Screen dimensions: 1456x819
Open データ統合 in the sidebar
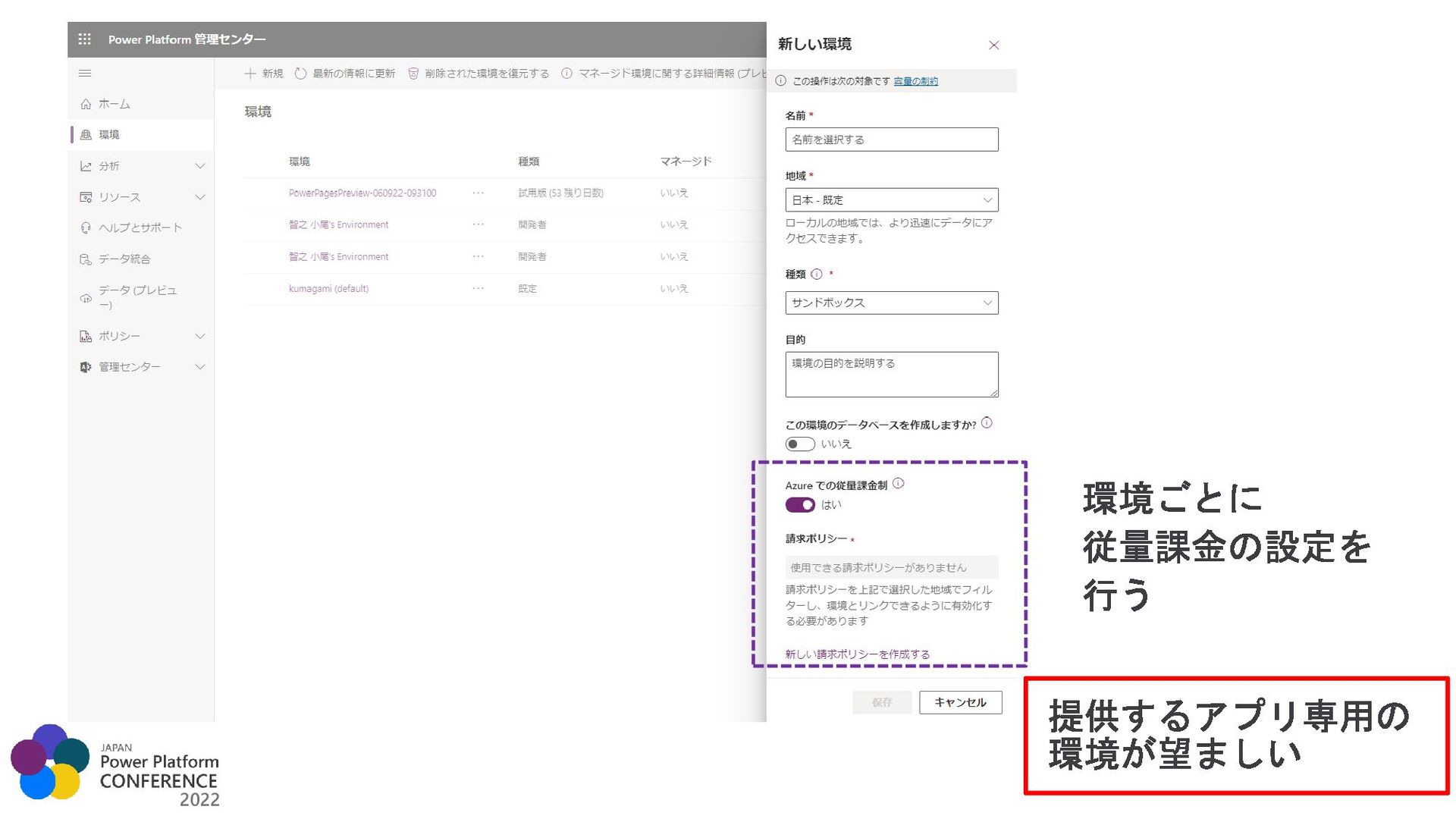[124, 259]
